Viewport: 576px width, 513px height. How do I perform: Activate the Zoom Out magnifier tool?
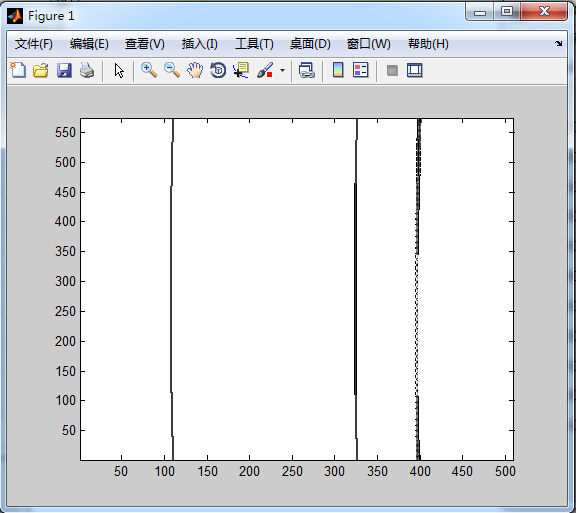click(x=172, y=70)
